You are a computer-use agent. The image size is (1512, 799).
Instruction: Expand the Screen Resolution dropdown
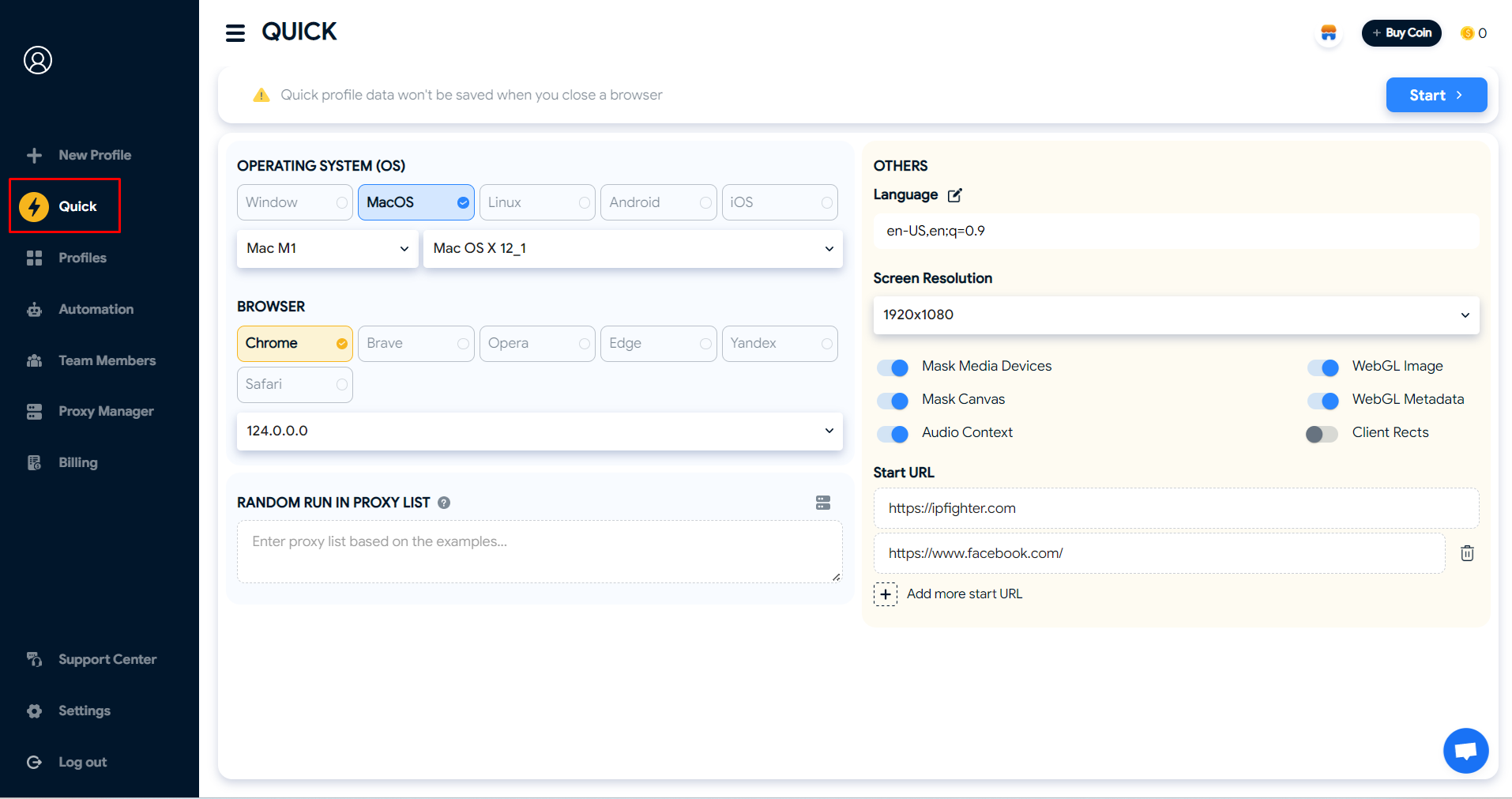click(x=1175, y=315)
